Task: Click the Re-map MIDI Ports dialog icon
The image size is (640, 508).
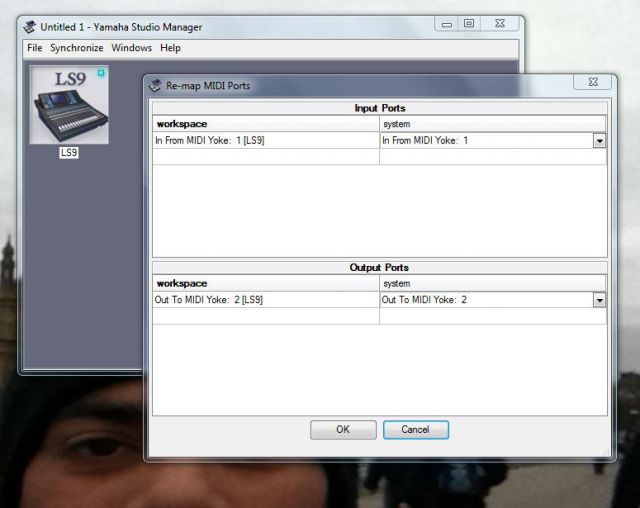Action: pos(155,86)
